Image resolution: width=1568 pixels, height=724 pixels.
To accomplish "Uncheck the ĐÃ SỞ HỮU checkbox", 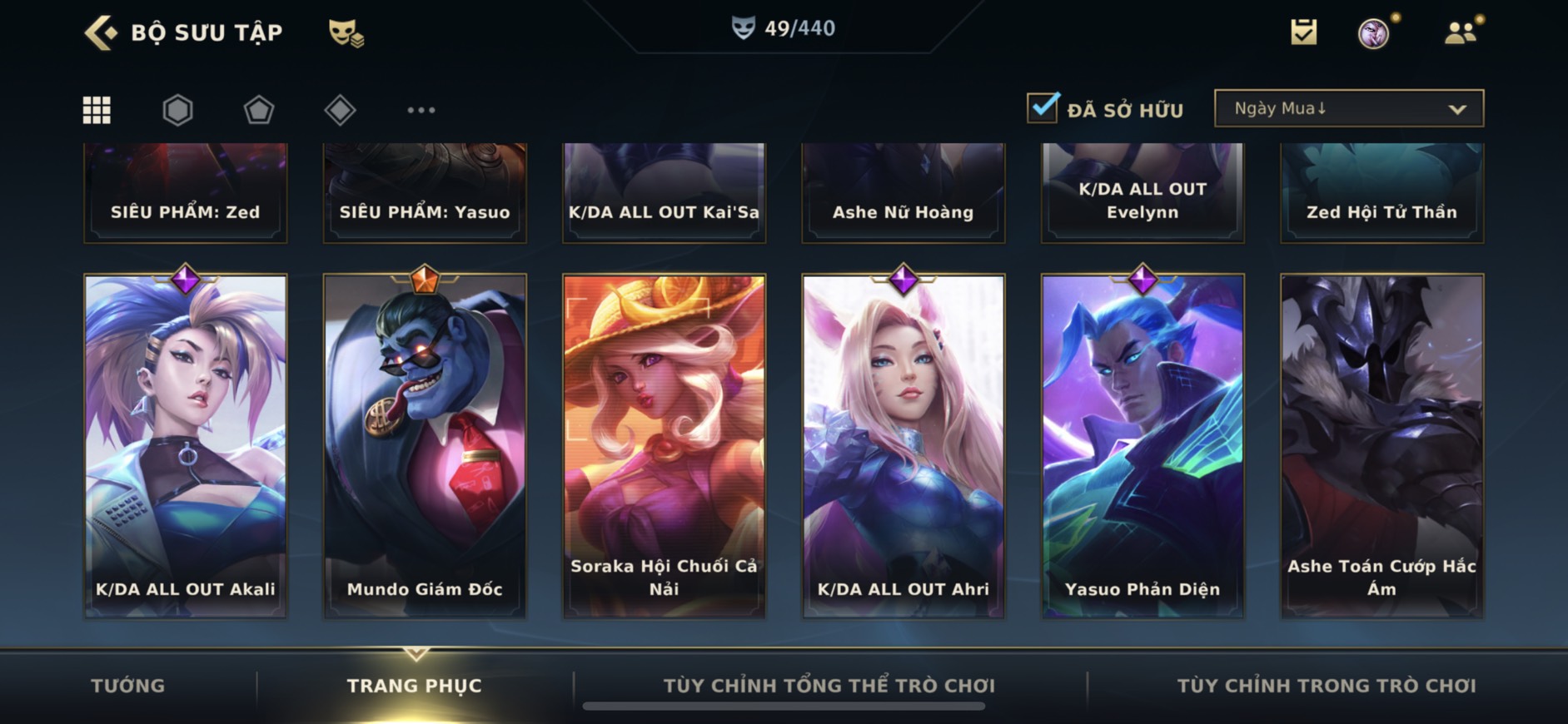I will (x=1043, y=108).
